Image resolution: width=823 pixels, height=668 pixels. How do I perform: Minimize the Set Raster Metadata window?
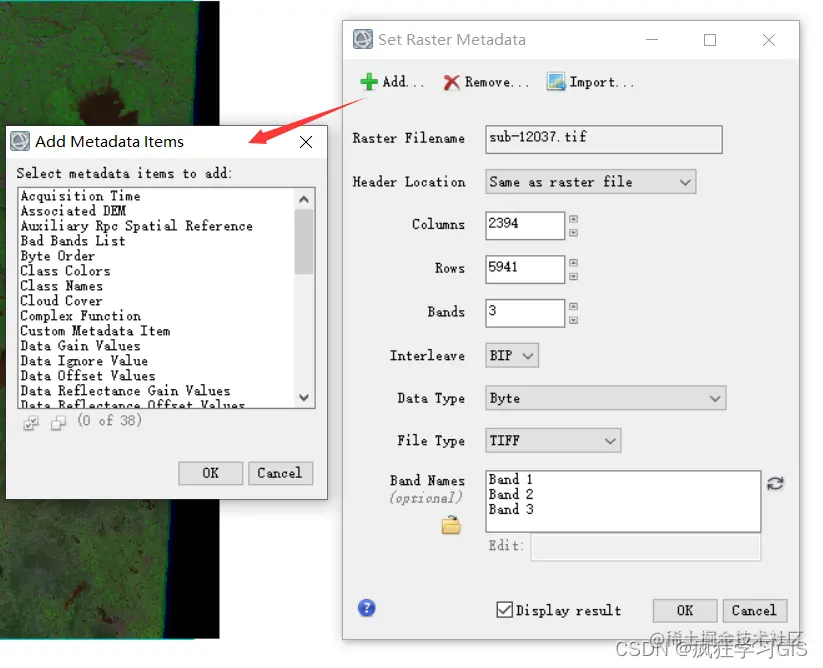(652, 40)
